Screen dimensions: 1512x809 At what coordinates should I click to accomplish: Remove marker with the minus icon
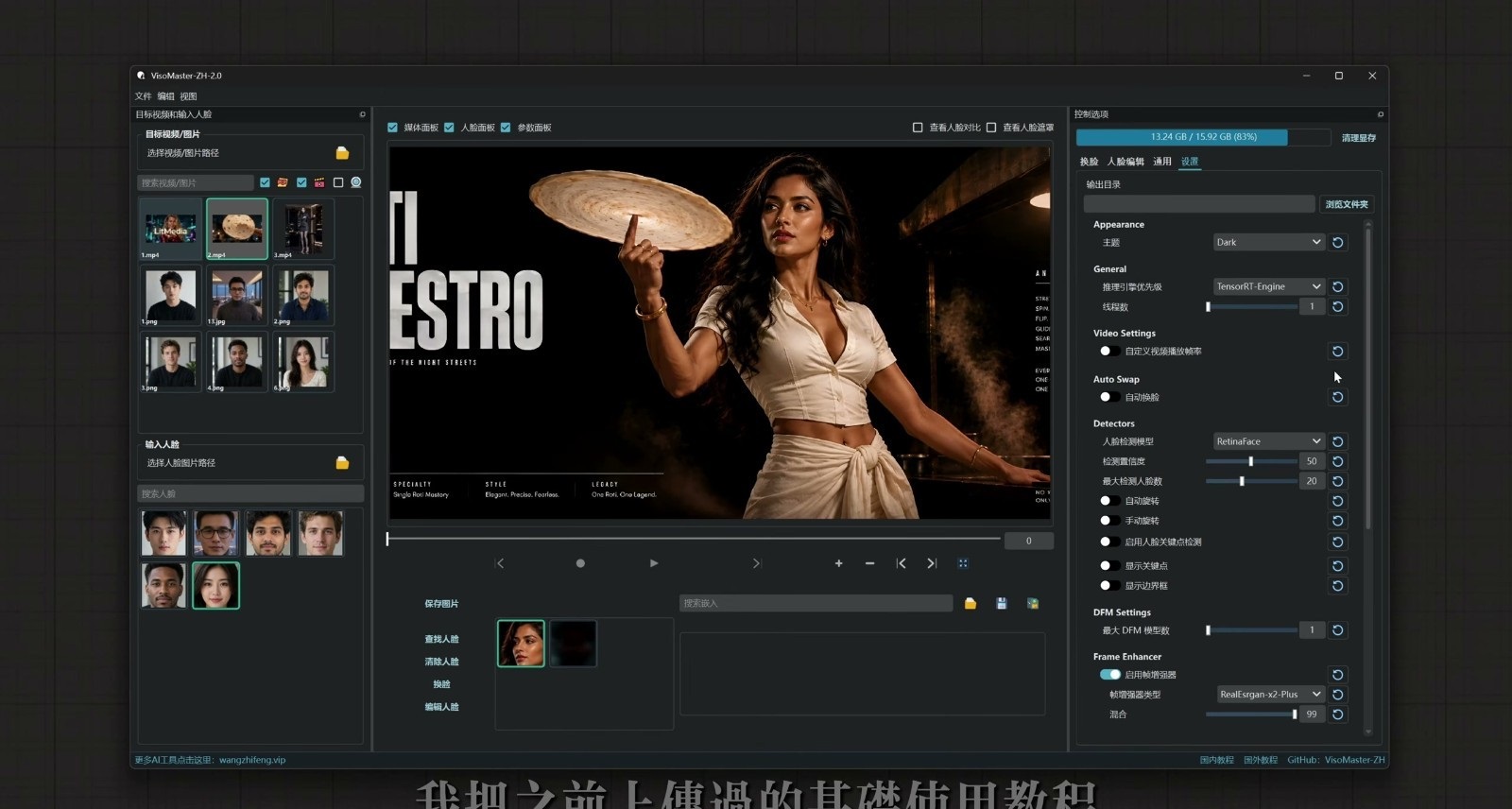(x=869, y=563)
